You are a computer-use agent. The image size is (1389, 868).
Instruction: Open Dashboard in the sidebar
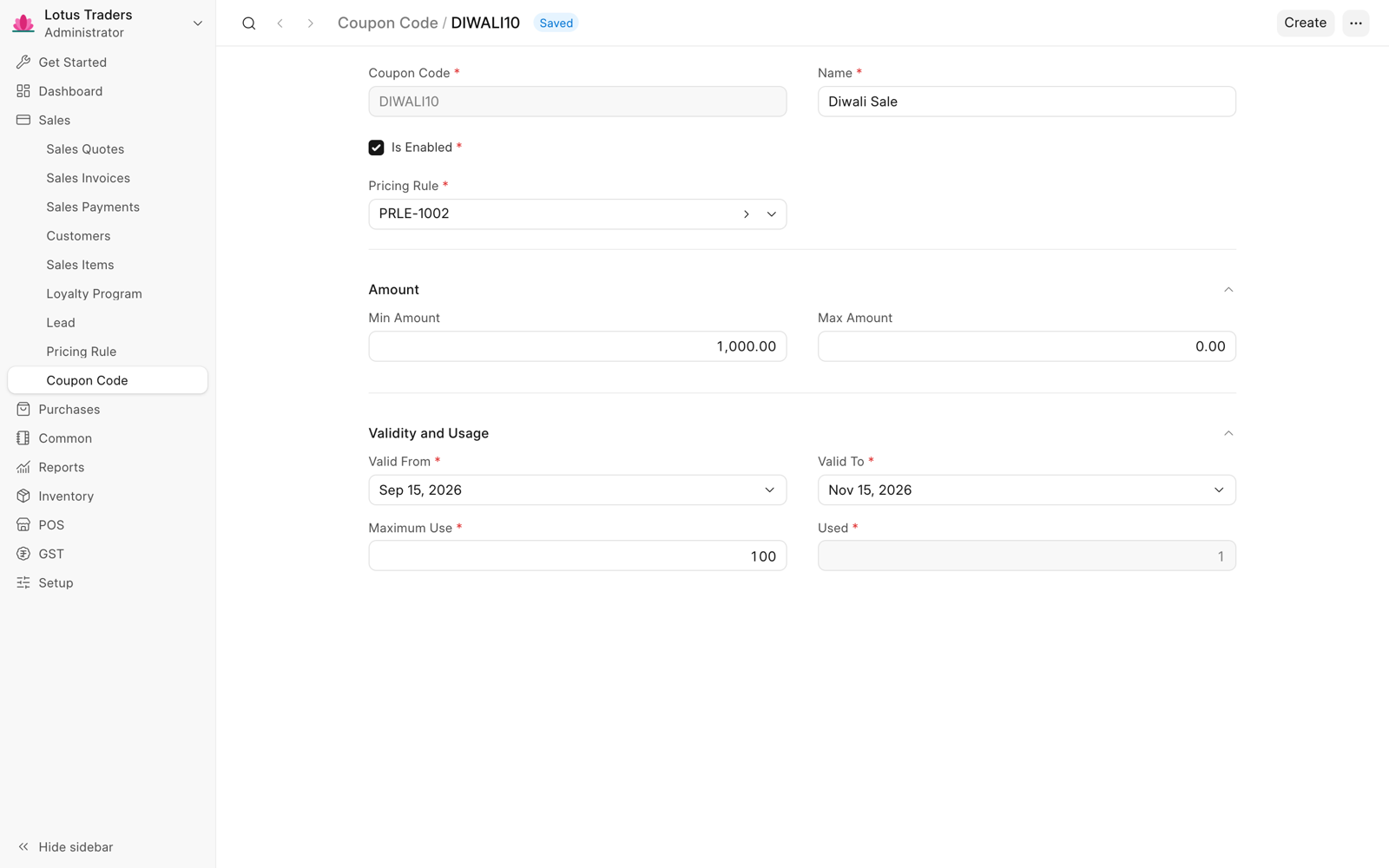[x=108, y=91]
